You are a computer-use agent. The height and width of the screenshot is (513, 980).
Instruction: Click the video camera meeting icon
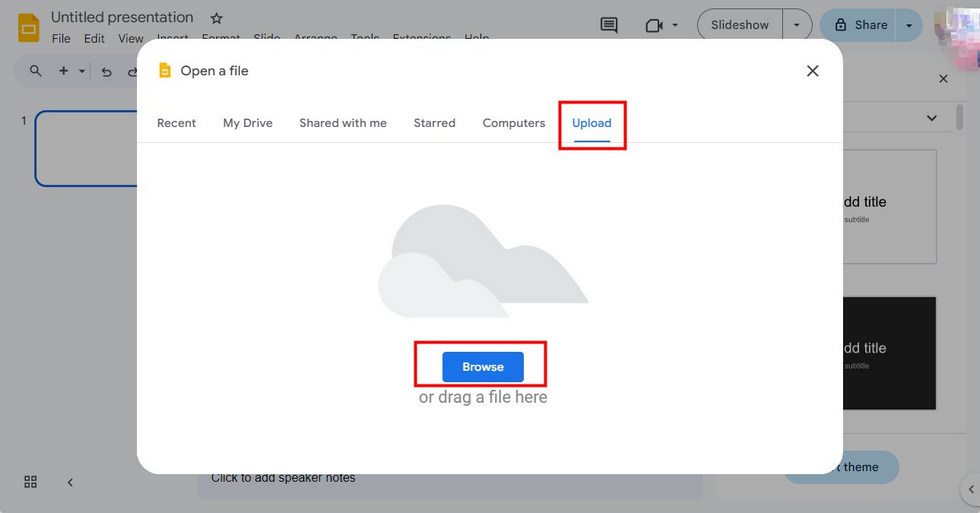654,26
